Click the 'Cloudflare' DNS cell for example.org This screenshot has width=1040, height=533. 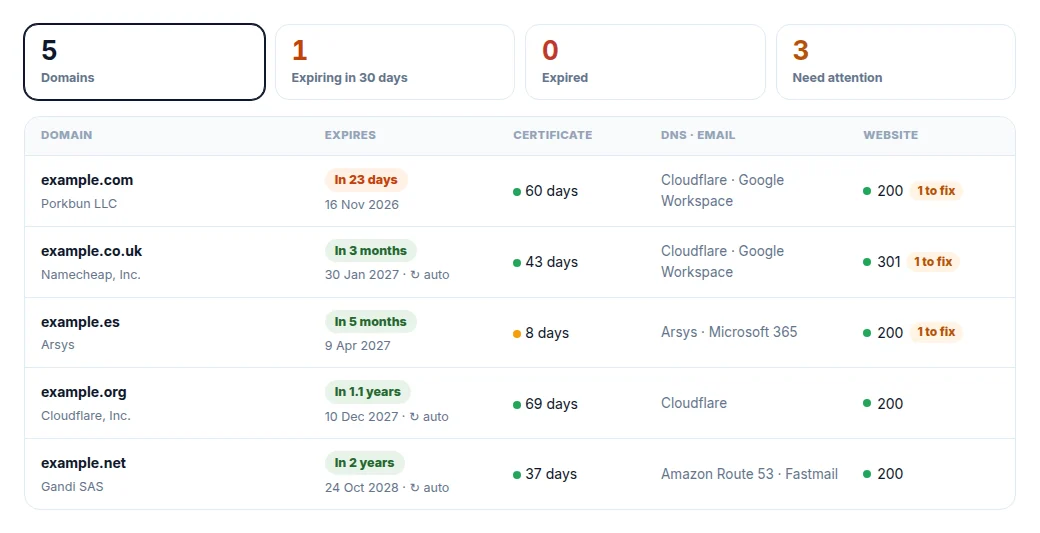[x=694, y=403]
